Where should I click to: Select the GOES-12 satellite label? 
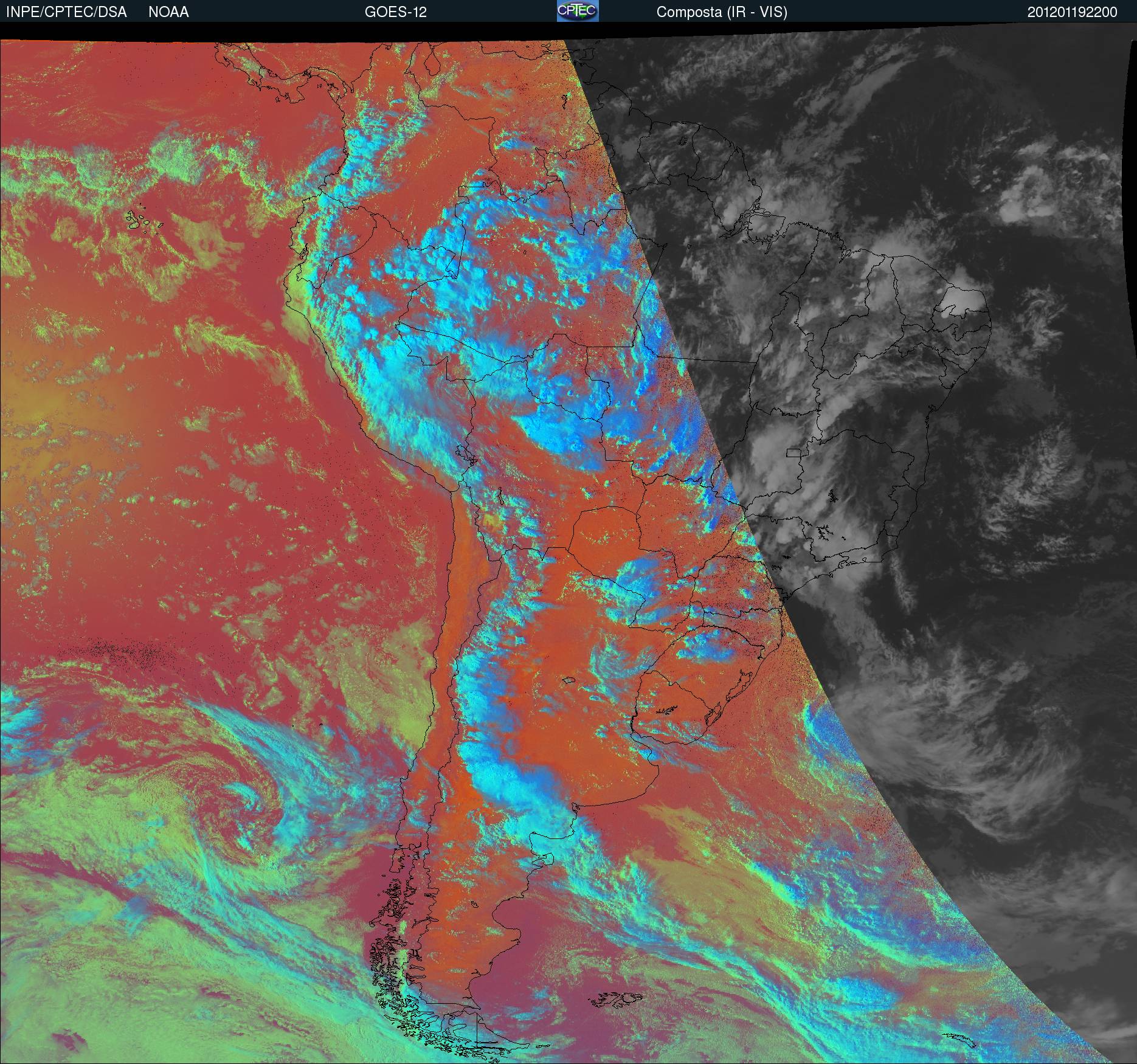tap(395, 12)
